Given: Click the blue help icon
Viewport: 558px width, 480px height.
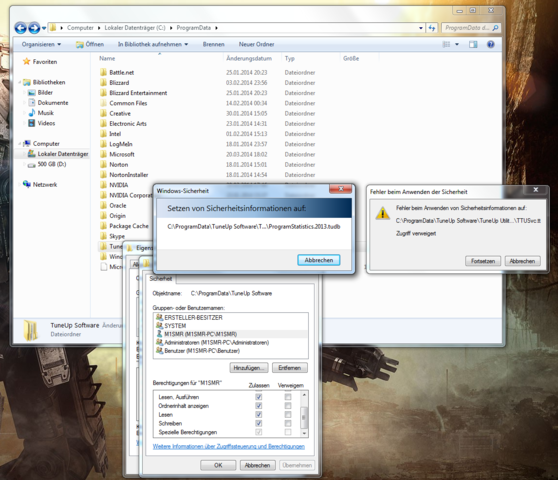Looking at the screenshot, I should point(491,44).
